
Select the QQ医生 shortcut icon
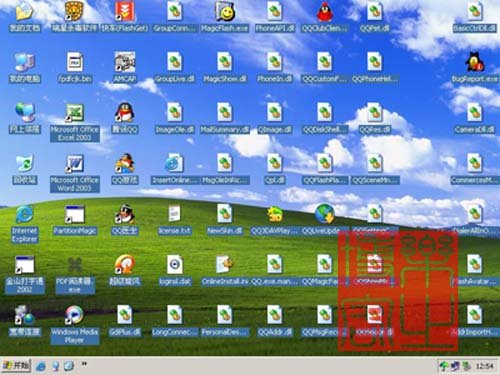click(124, 214)
